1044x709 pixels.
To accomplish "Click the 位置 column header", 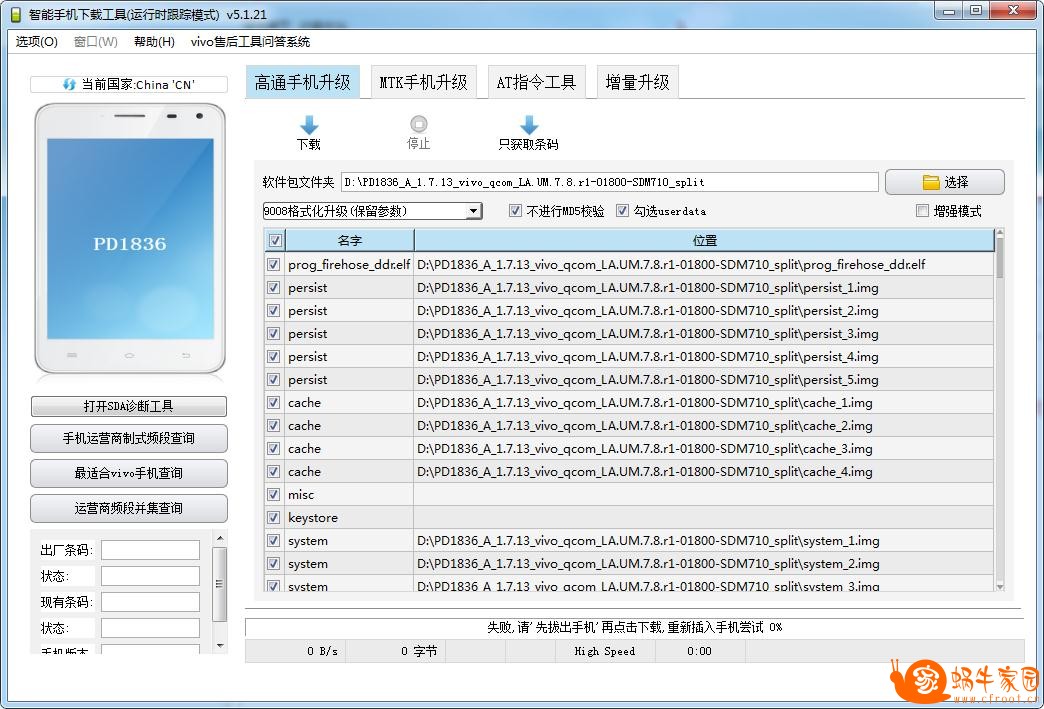I will 704,240.
